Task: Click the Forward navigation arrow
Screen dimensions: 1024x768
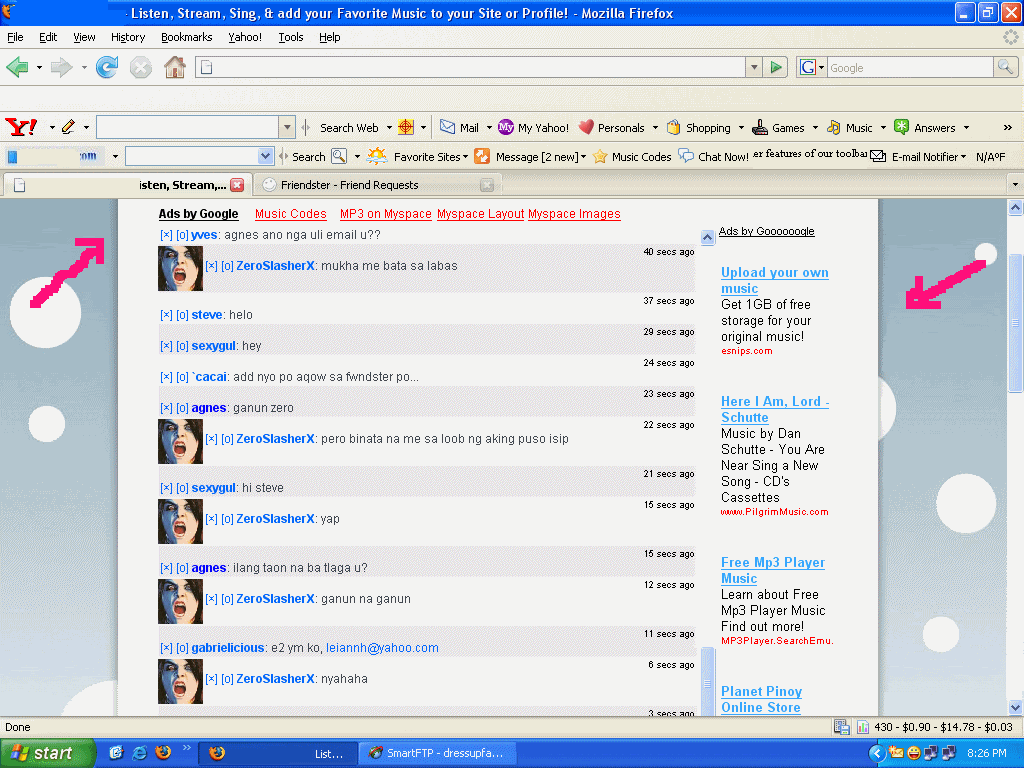Action: 61,67
